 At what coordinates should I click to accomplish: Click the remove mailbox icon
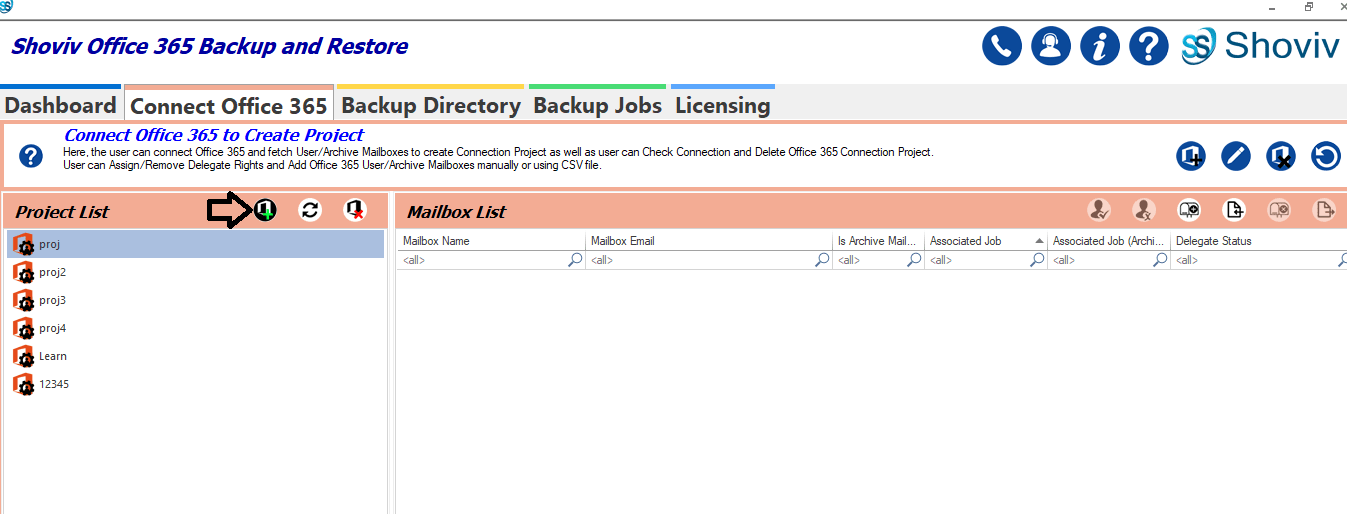point(1279,210)
